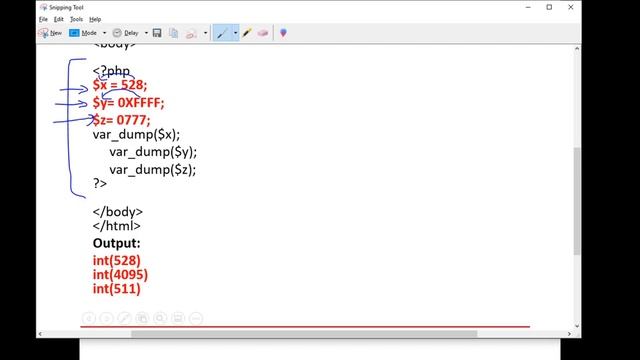640x360 pixels.
Task: Click the "int(4095)" output line
Action: [x=120, y=275]
